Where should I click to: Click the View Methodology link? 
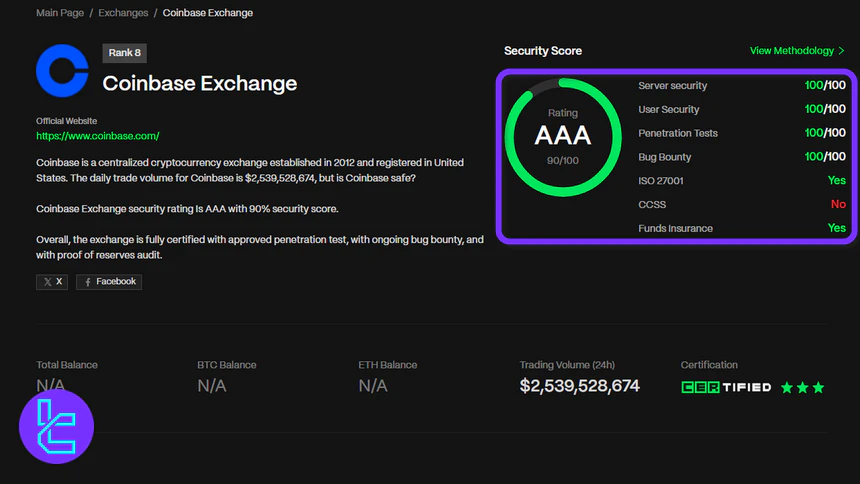click(797, 50)
